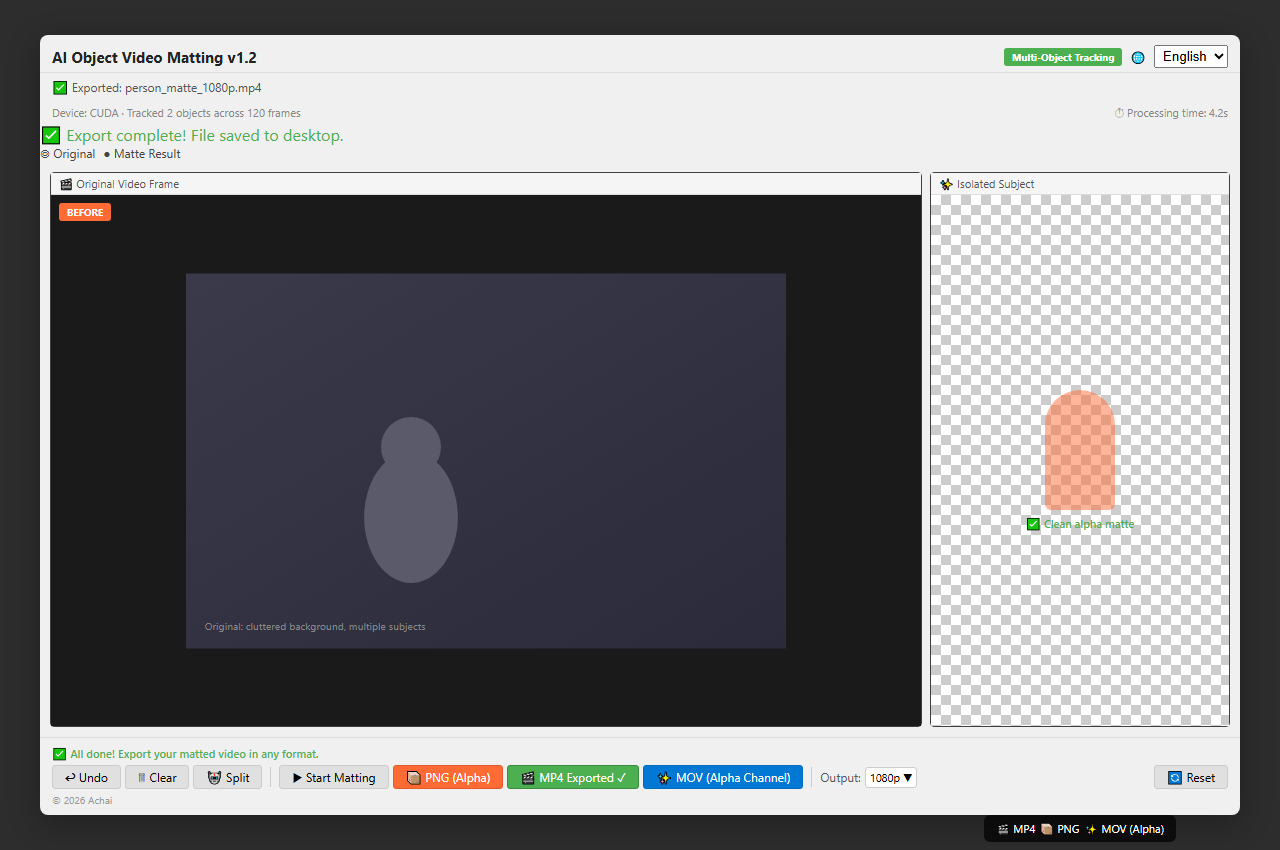Open the 1080p output resolution dropdown

[891, 778]
